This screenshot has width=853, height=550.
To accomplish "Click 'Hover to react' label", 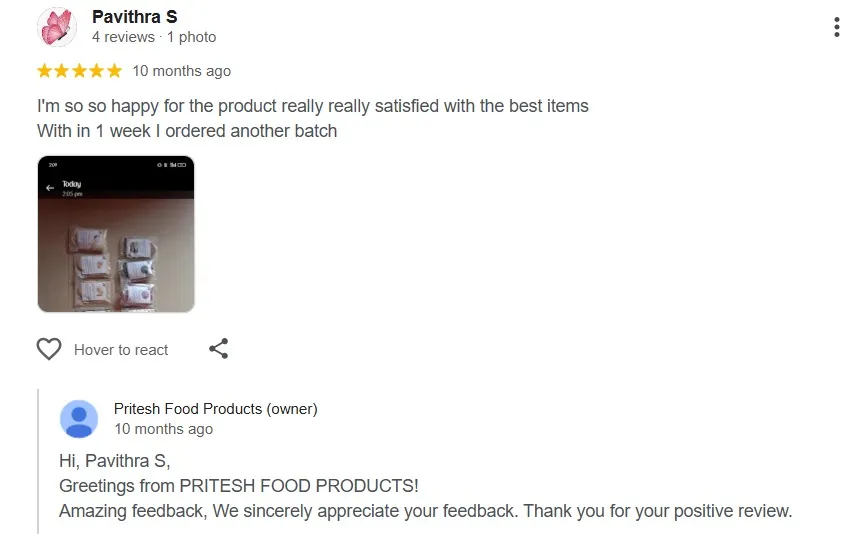I will [x=121, y=350].
